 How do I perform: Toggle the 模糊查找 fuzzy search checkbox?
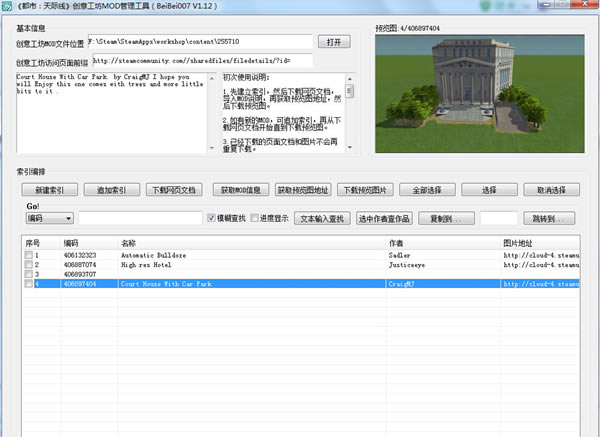212,217
